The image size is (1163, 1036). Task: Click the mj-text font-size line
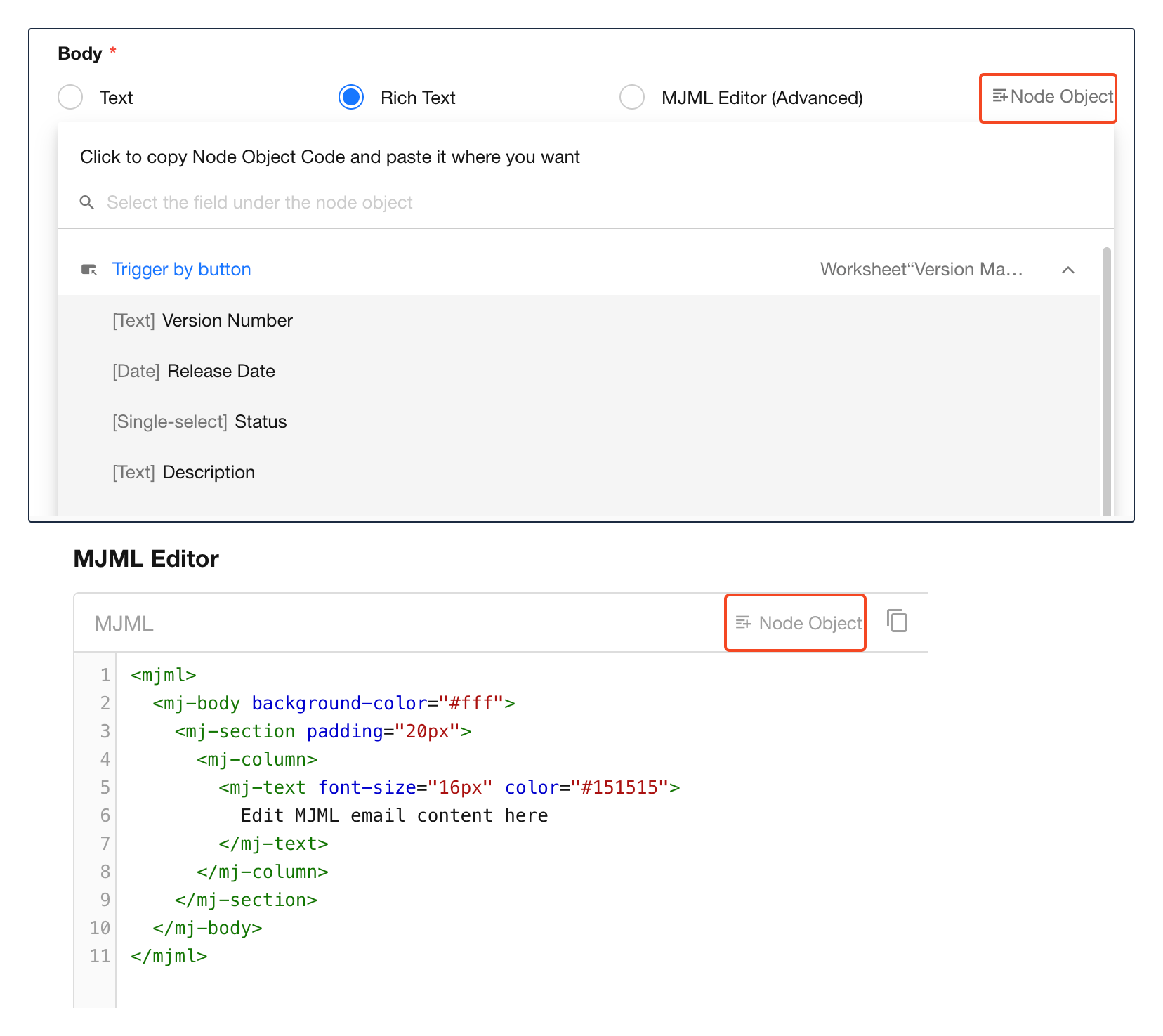(449, 787)
